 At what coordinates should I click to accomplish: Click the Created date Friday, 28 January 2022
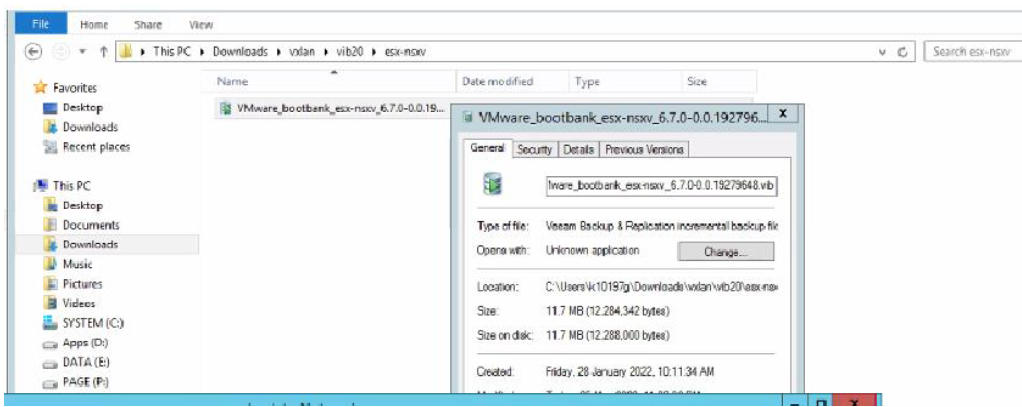pyautogui.click(x=630, y=372)
